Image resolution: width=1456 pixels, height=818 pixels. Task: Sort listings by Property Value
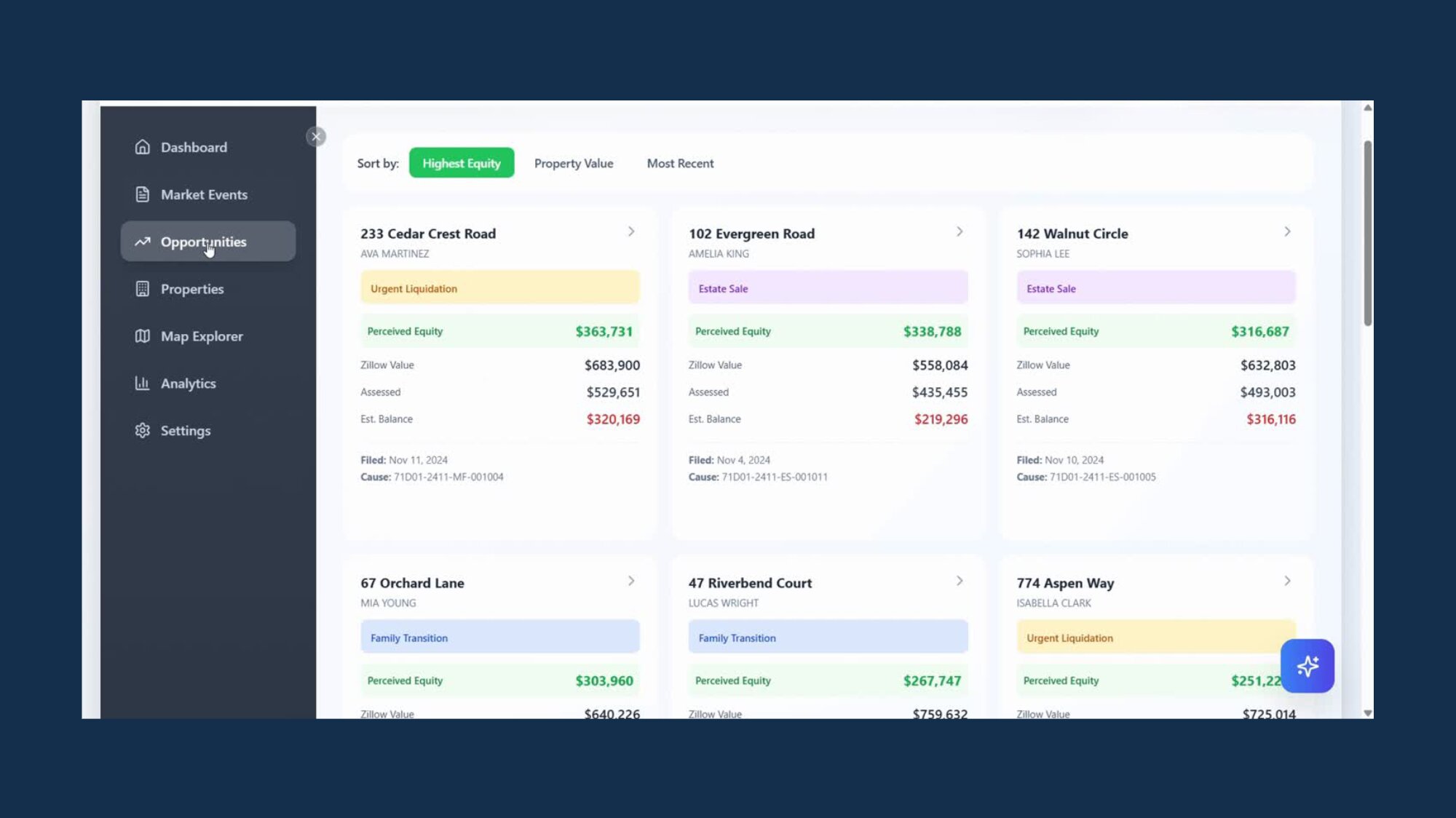[574, 163]
